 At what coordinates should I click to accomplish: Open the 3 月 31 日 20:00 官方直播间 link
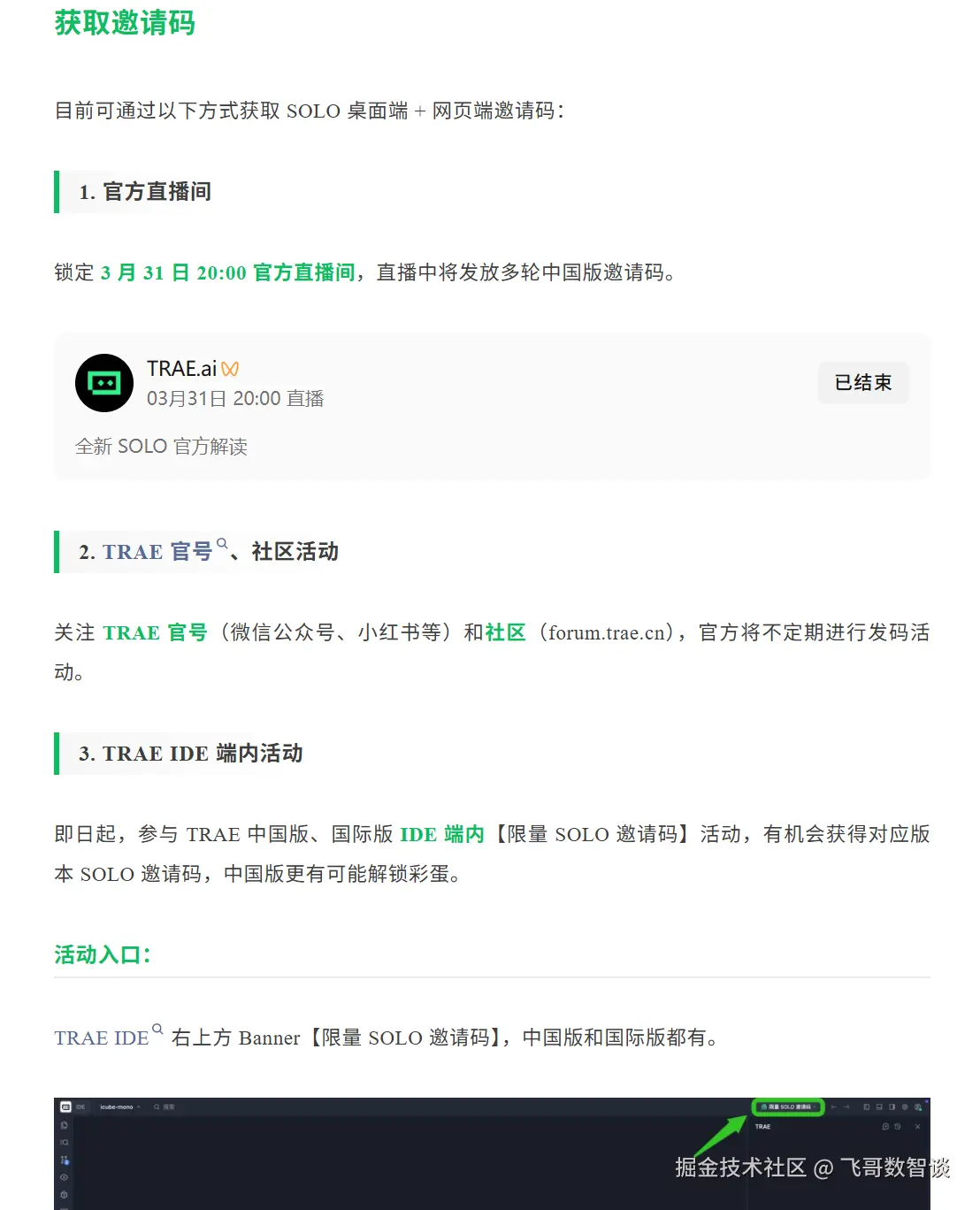coord(228,272)
